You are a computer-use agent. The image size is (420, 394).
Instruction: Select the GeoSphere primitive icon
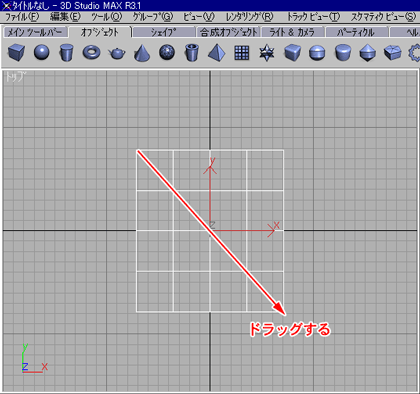[x=167, y=52]
